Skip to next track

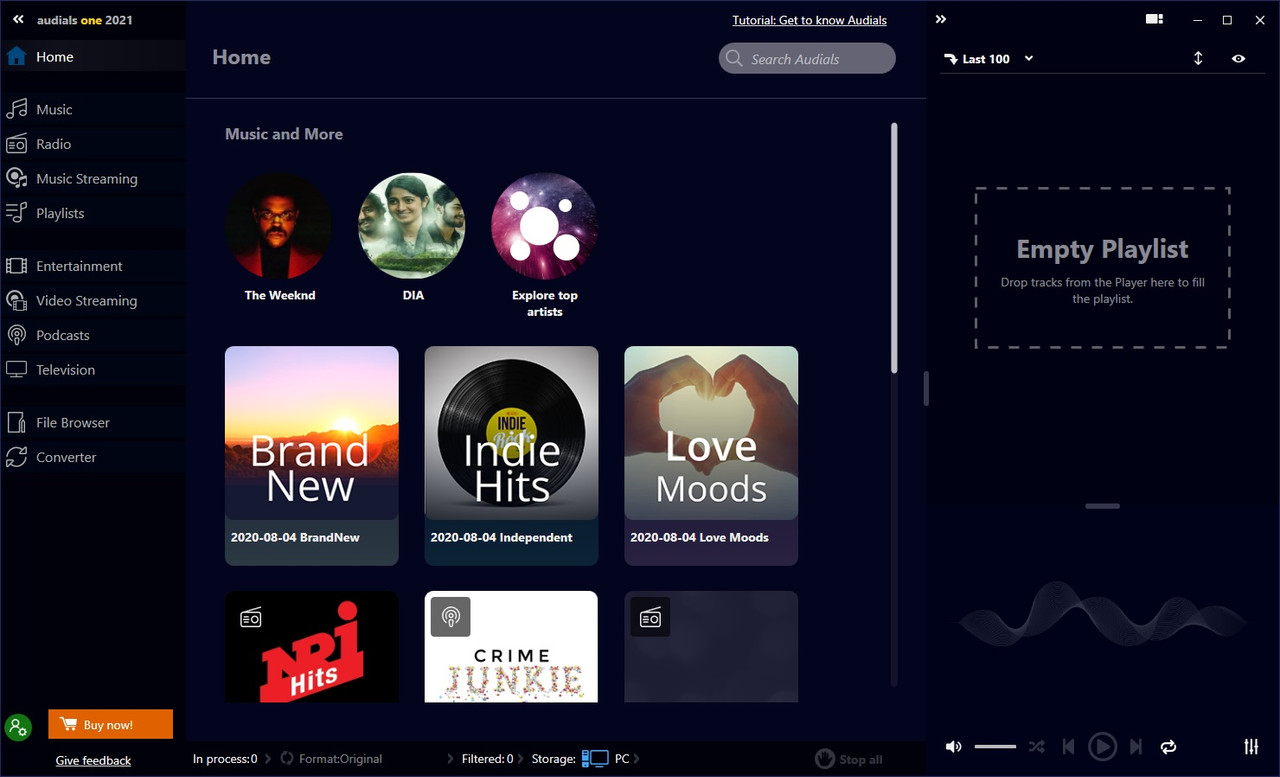click(x=1136, y=747)
